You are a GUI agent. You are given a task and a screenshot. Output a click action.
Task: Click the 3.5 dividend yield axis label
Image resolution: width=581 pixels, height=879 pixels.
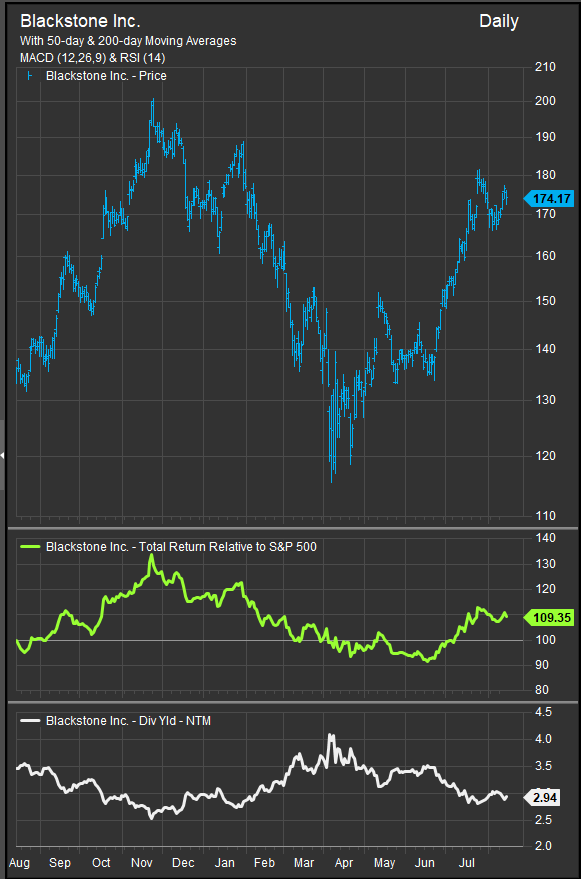coord(545,766)
